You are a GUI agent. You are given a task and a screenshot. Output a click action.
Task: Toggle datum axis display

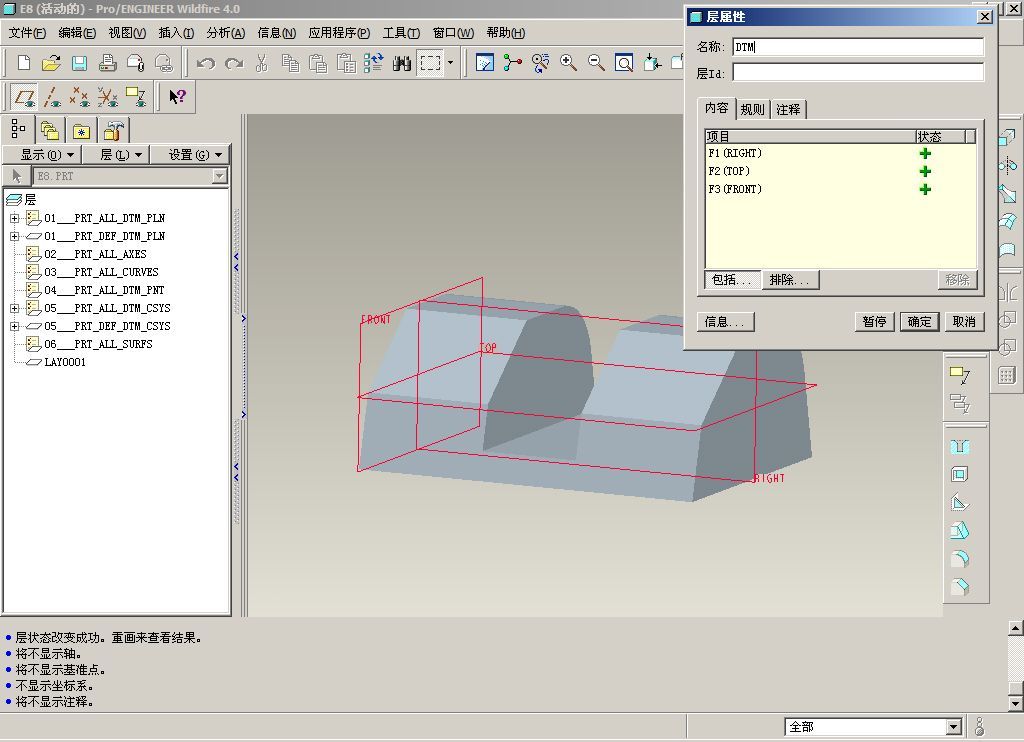pyautogui.click(x=52, y=97)
